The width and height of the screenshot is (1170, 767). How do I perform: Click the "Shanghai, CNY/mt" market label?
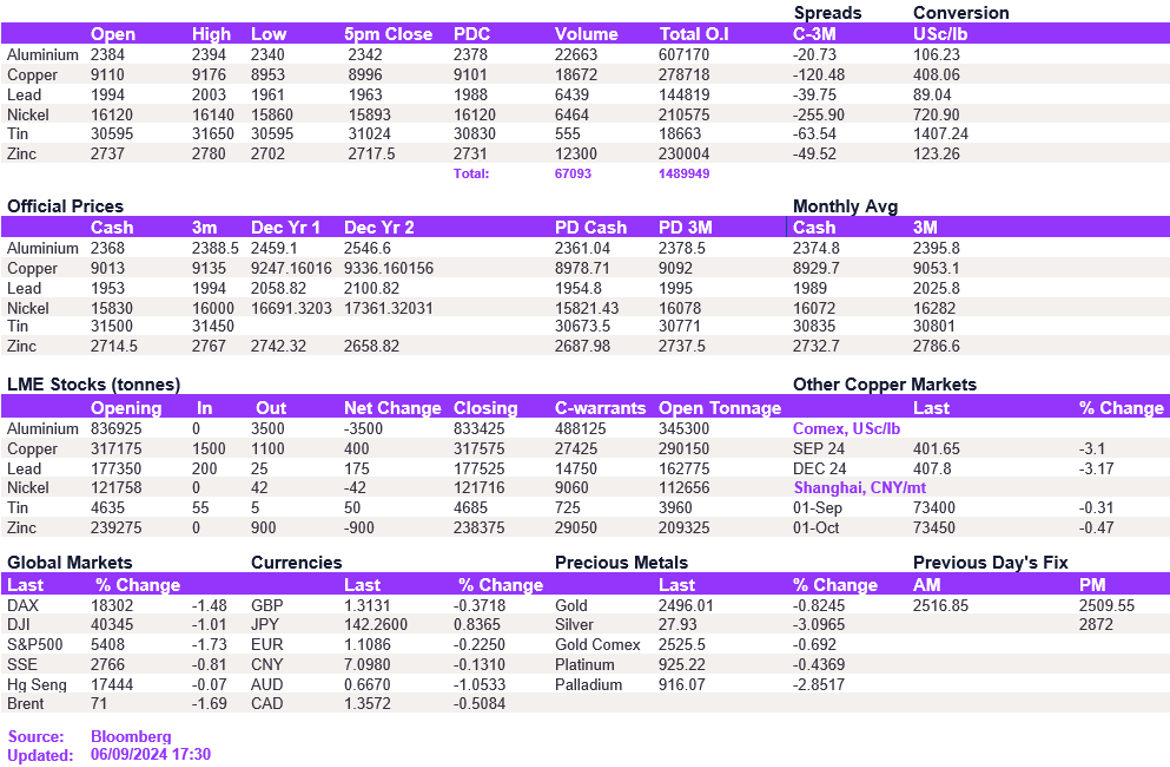pos(859,488)
